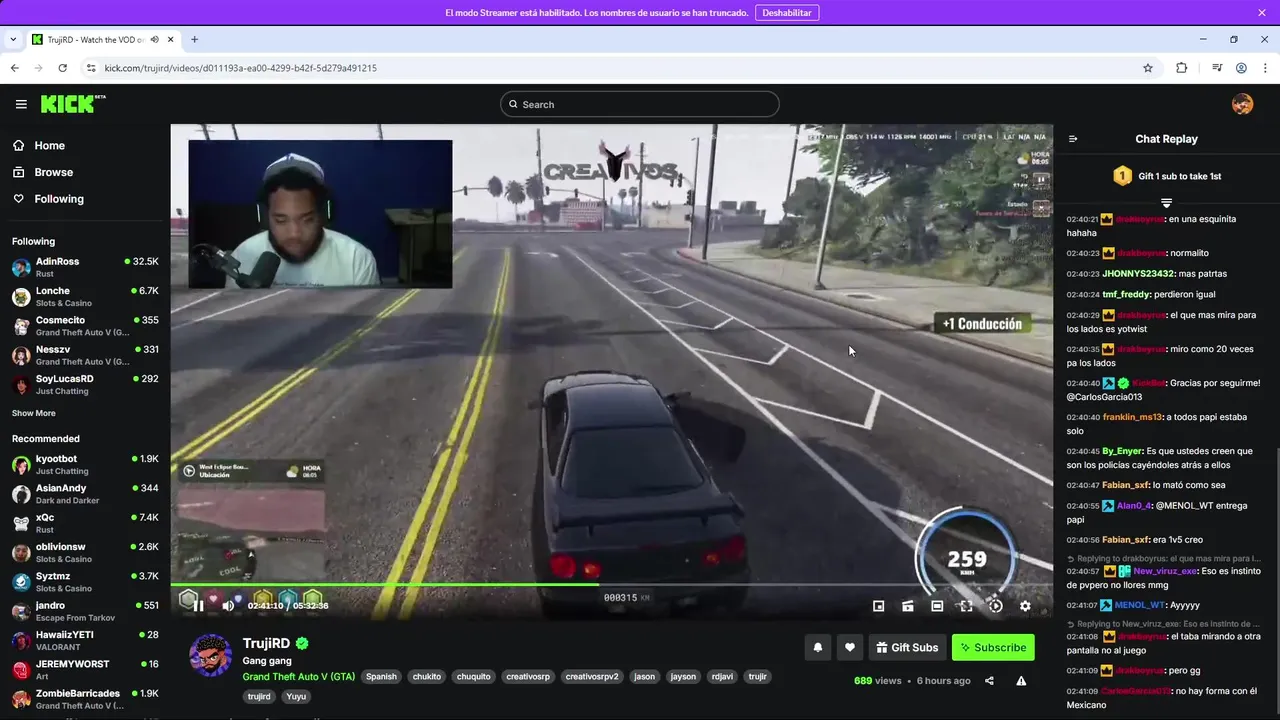Go to the Kick logo homepage
The height and width of the screenshot is (720, 1280).
pyautogui.click(x=73, y=104)
